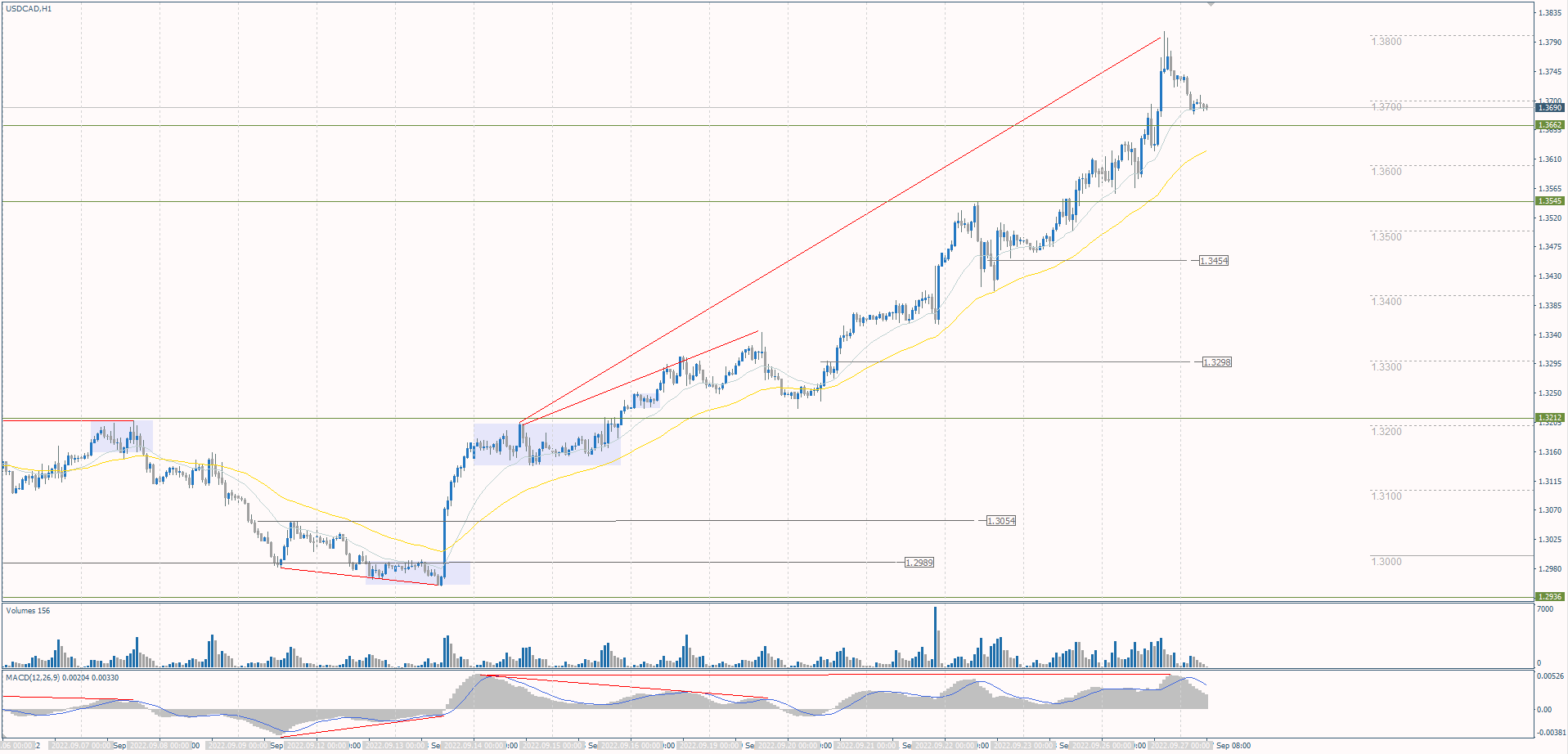Screen dimensions: 1568x754
Task: Click the 2022.09.21 00:00 date marker
Action: click(x=867, y=746)
